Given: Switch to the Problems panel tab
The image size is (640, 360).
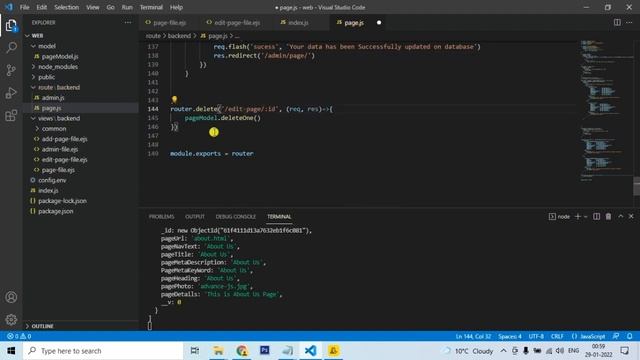Looking at the screenshot, I should click(x=161, y=217).
